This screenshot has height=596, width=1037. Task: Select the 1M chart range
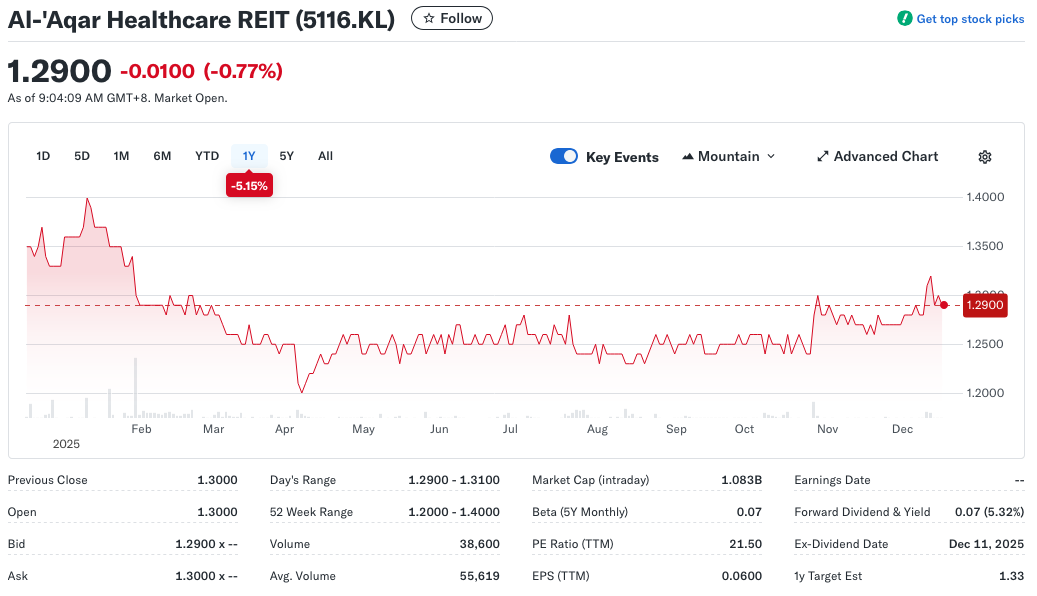[x=121, y=156]
